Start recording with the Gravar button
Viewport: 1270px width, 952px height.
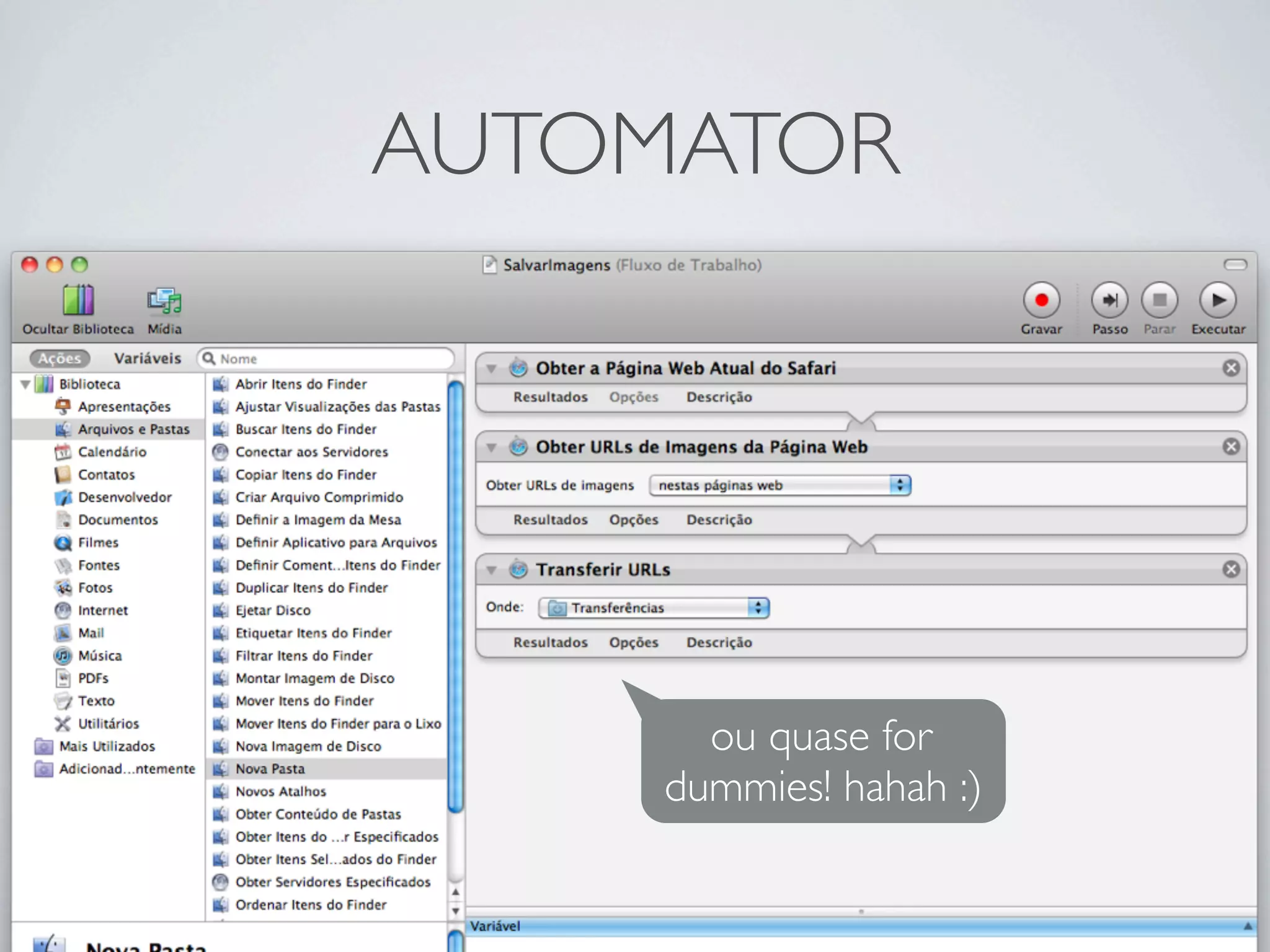pyautogui.click(x=1041, y=301)
